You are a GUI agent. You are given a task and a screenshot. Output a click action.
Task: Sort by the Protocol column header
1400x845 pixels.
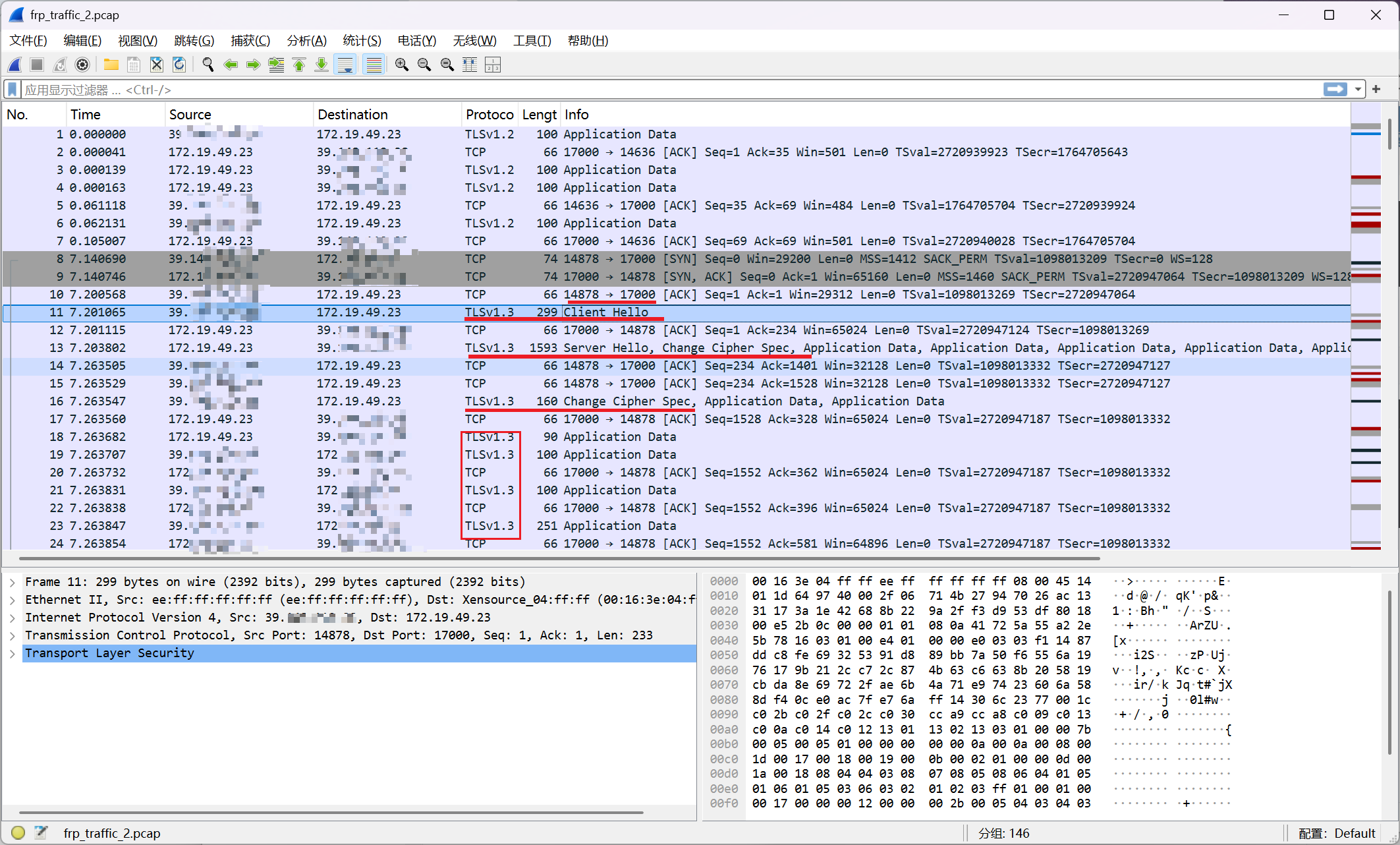pyautogui.click(x=490, y=115)
